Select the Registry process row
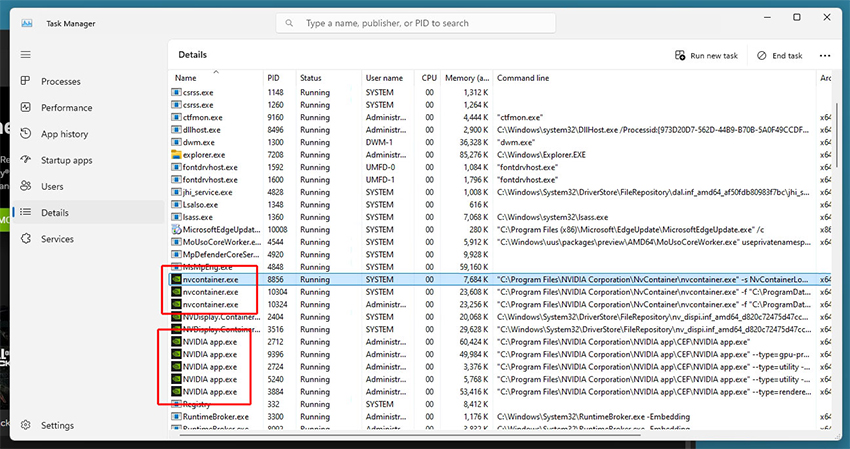 pyautogui.click(x=500, y=404)
